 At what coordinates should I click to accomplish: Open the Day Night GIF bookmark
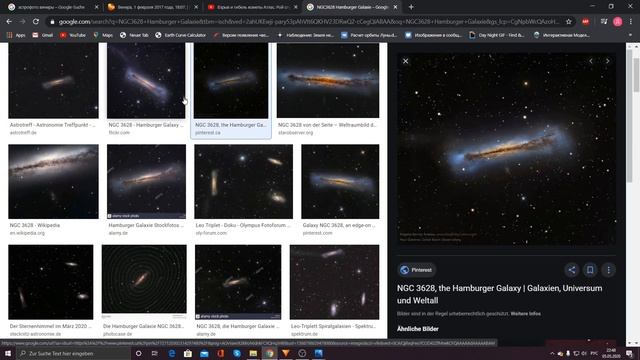497,36
